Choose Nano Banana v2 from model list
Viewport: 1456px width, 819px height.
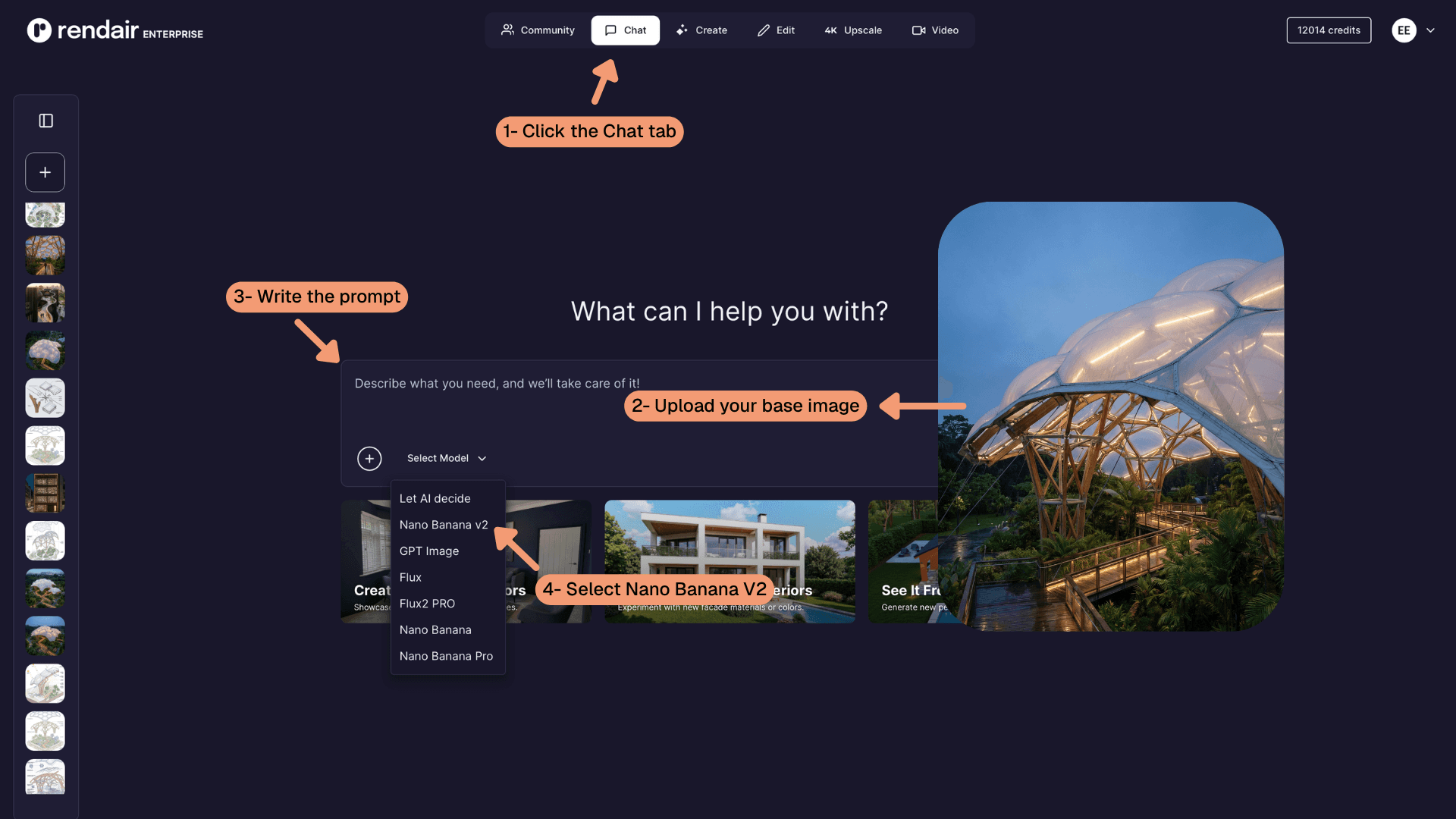click(x=444, y=525)
